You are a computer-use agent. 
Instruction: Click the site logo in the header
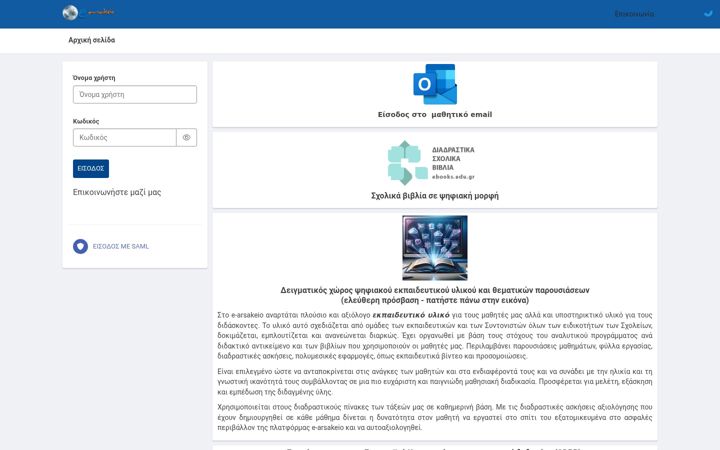click(88, 12)
